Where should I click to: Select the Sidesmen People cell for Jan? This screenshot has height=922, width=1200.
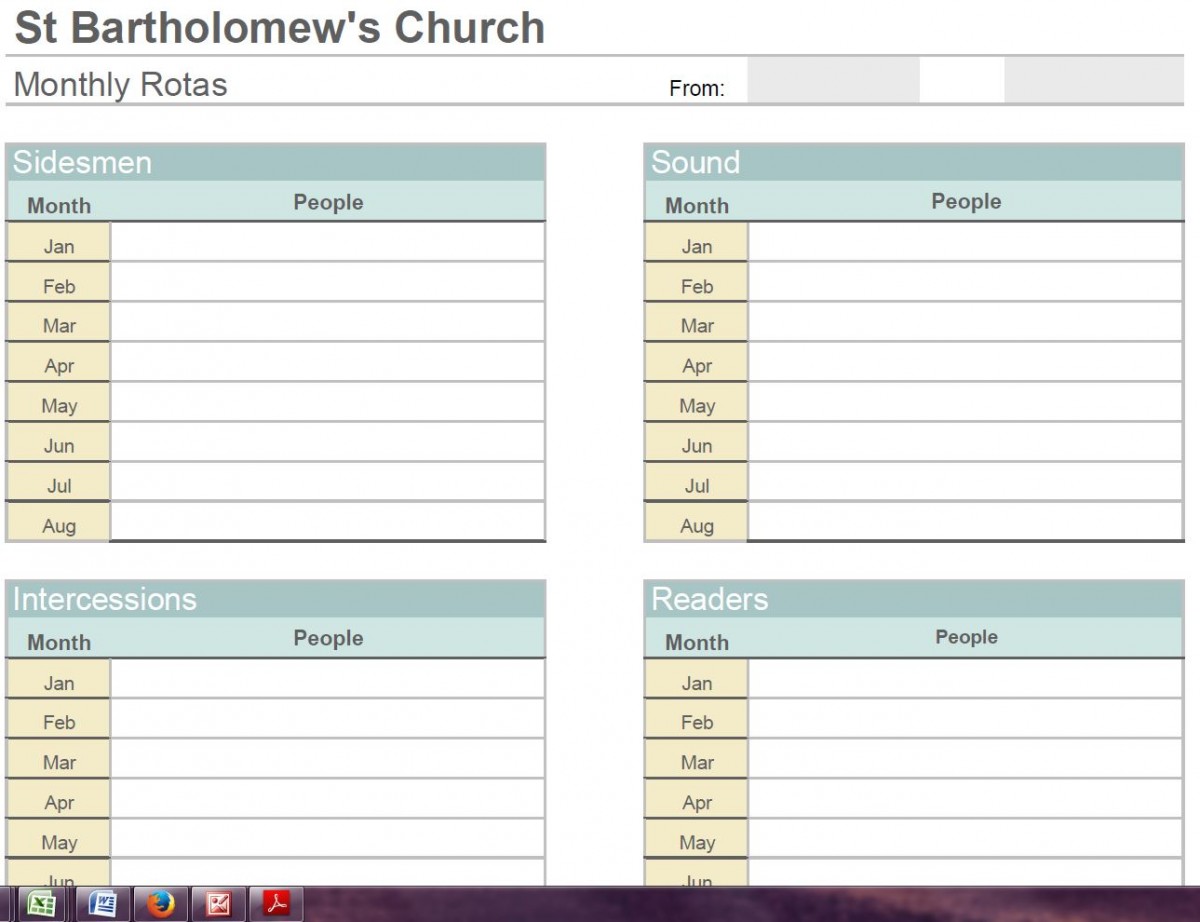tap(327, 242)
